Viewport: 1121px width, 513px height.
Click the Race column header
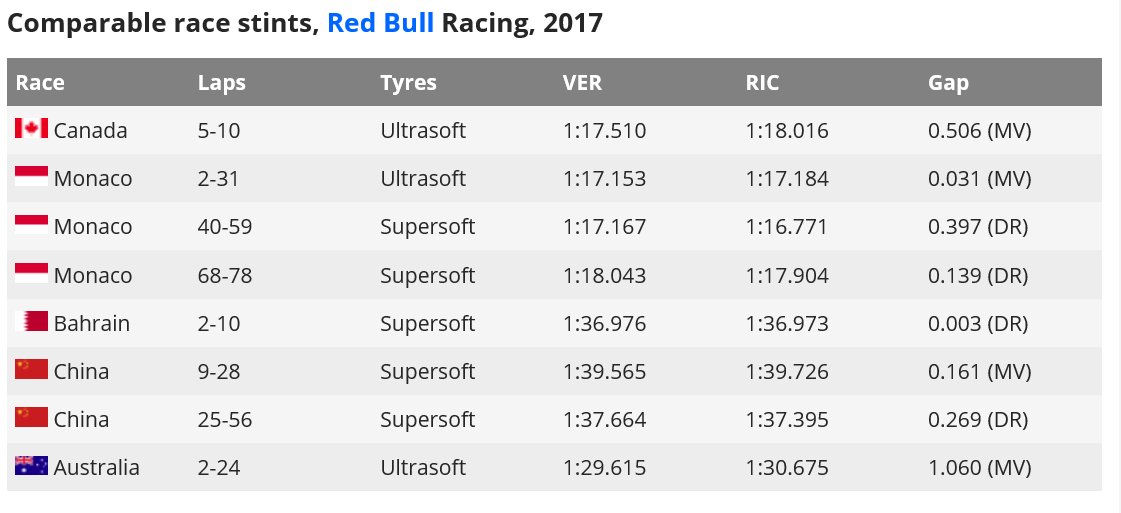(x=40, y=82)
